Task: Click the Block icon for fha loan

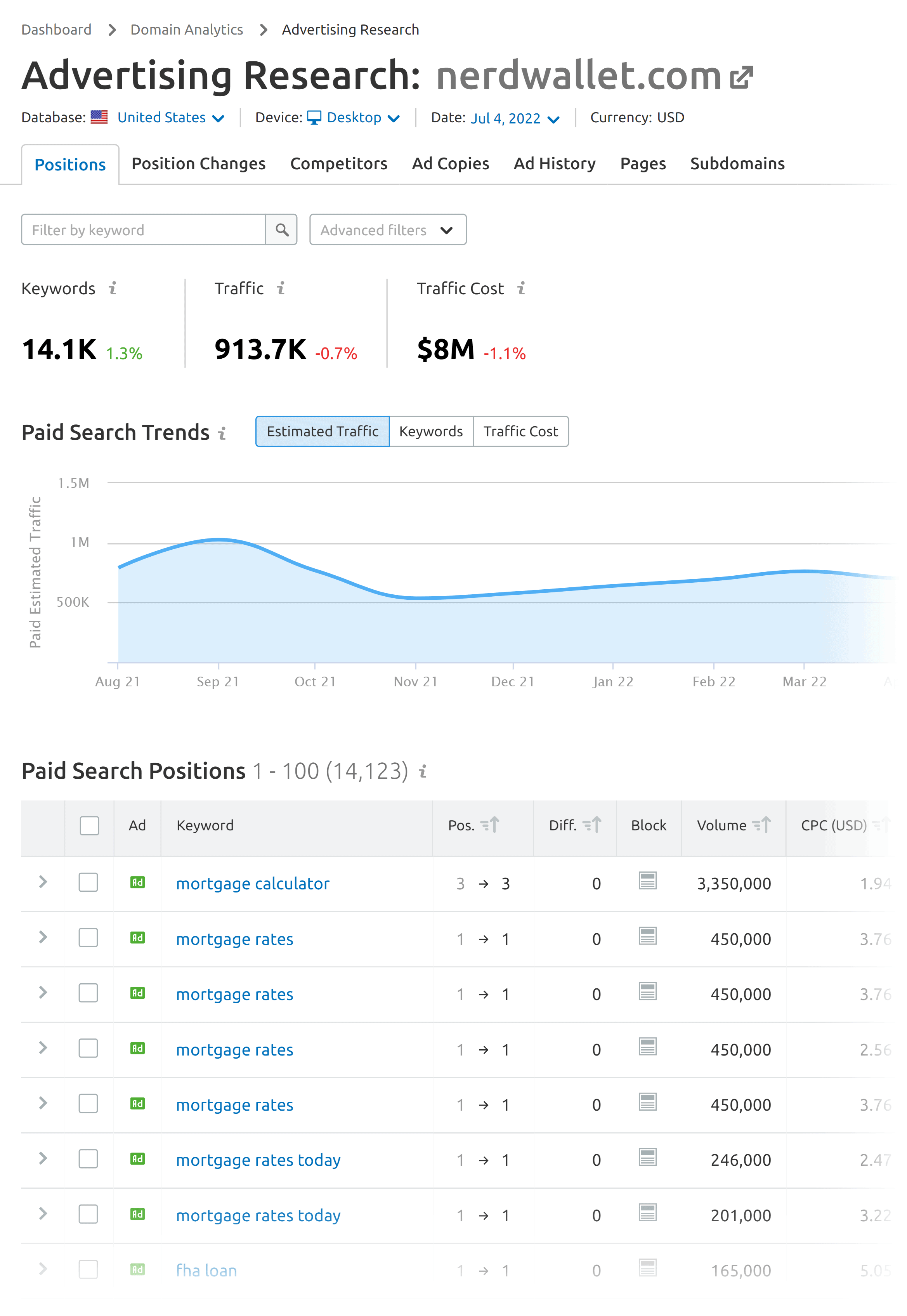Action: click(647, 1268)
